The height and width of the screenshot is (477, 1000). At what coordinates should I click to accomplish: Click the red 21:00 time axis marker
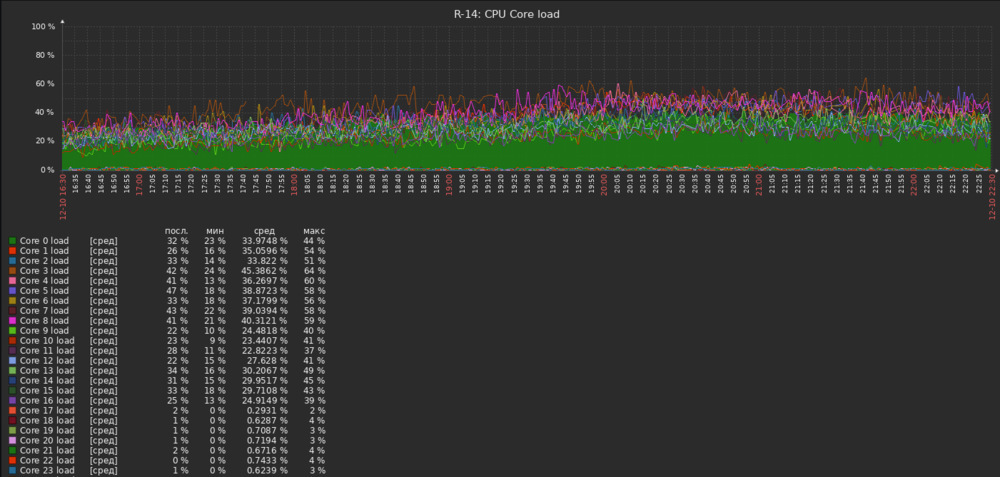point(758,186)
